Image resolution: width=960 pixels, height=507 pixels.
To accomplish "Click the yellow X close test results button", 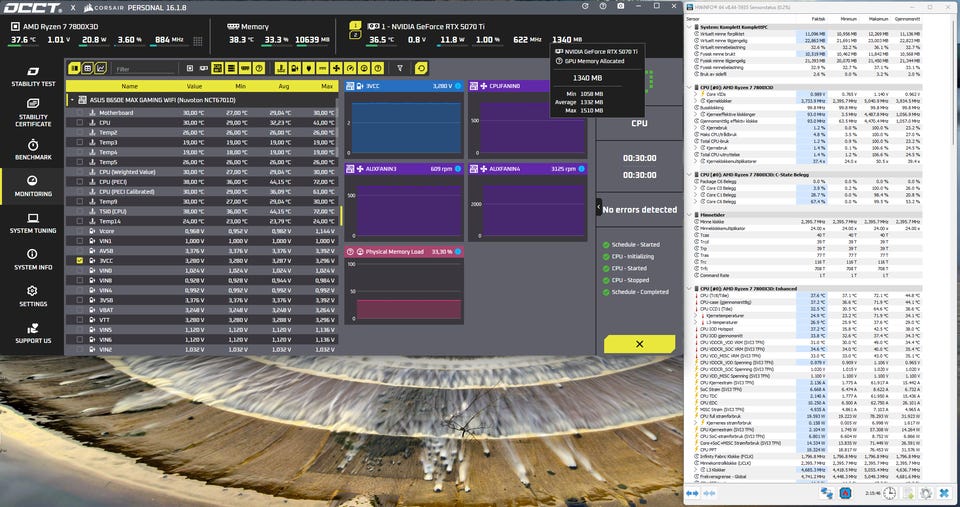I will pos(639,344).
